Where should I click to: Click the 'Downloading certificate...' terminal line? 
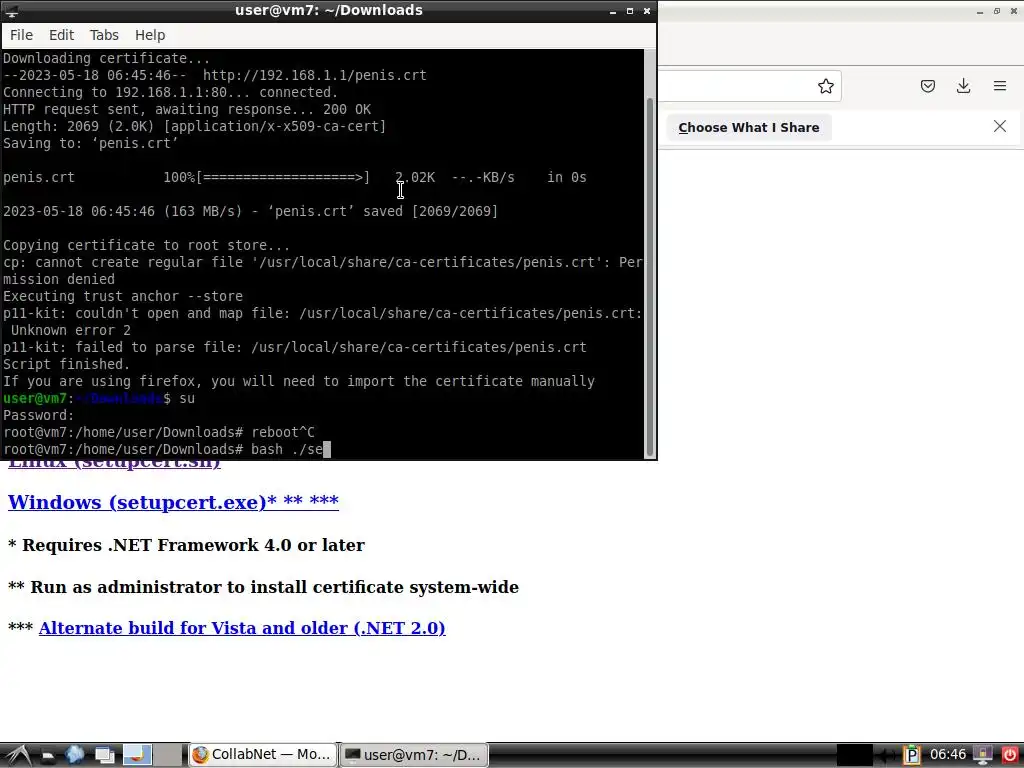point(106,59)
